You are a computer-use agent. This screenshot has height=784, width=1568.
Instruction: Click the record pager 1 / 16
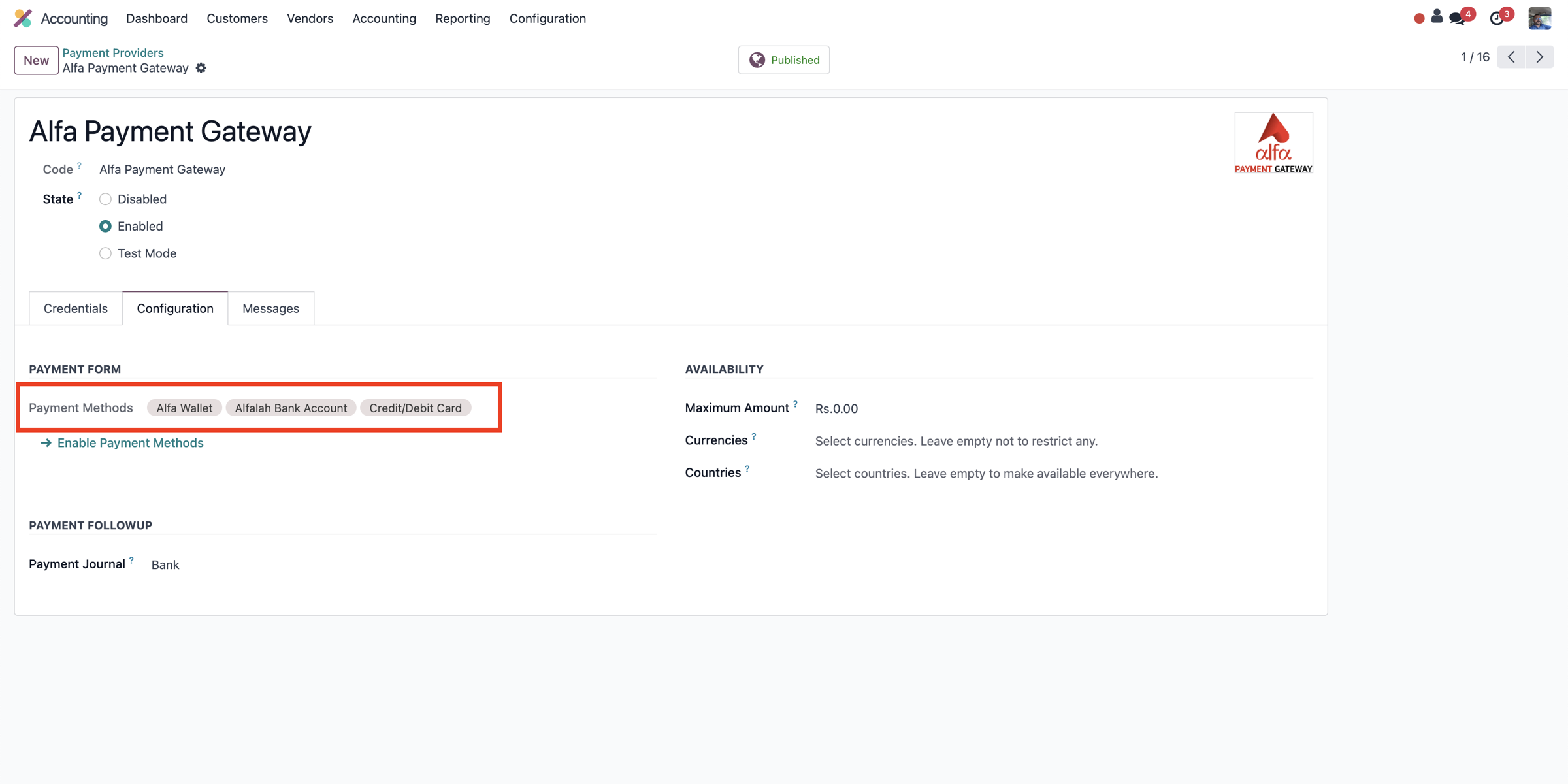pos(1475,57)
